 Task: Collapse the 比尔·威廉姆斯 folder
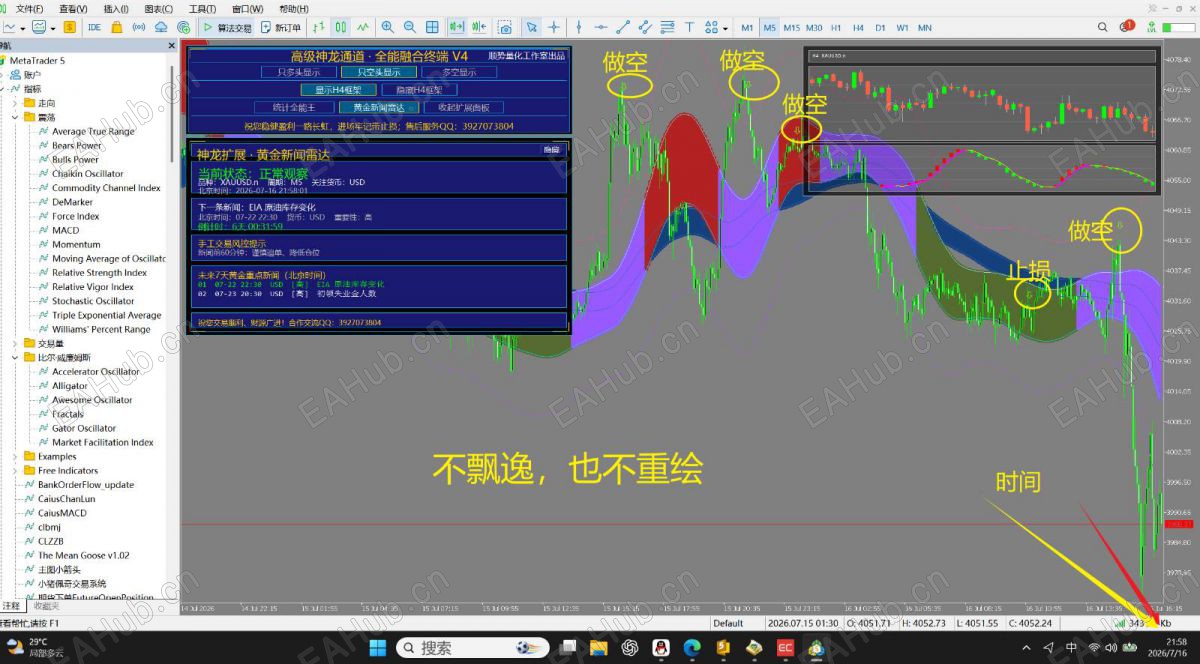(15, 357)
